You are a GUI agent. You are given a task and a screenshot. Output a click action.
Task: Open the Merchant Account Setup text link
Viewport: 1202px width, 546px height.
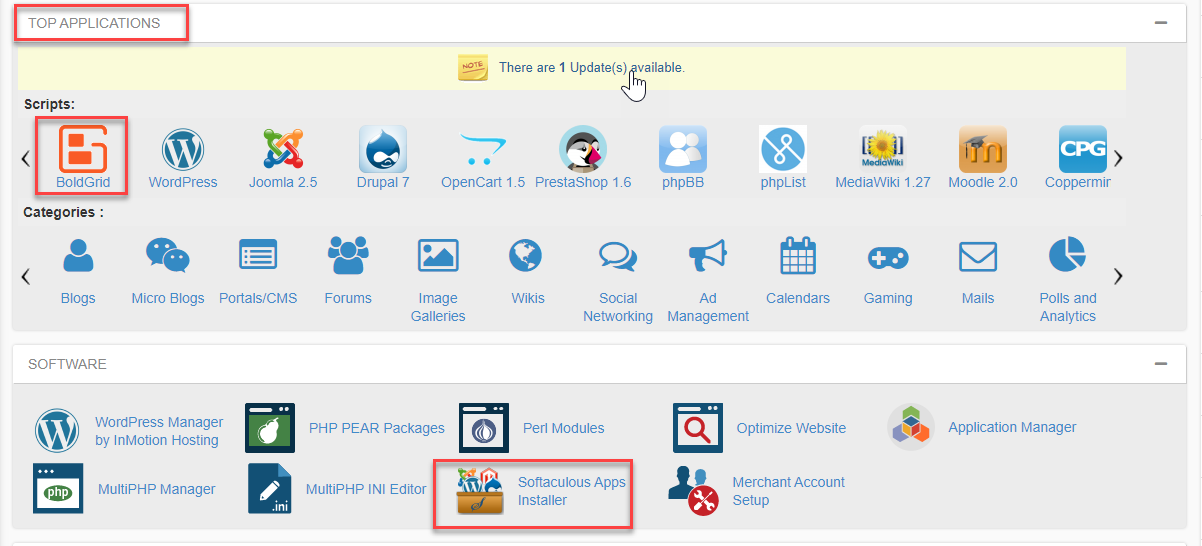coord(789,491)
